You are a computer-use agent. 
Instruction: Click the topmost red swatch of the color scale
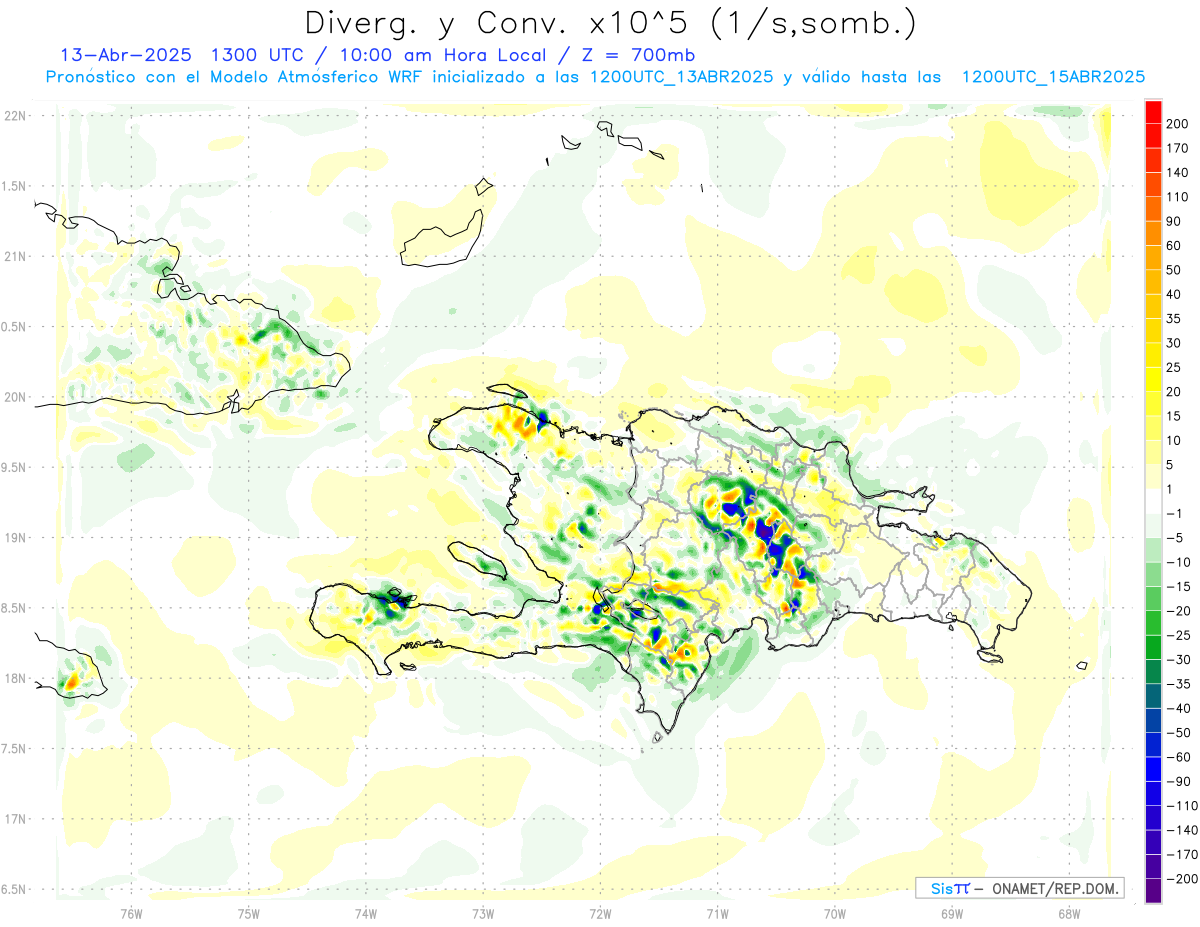1154,112
